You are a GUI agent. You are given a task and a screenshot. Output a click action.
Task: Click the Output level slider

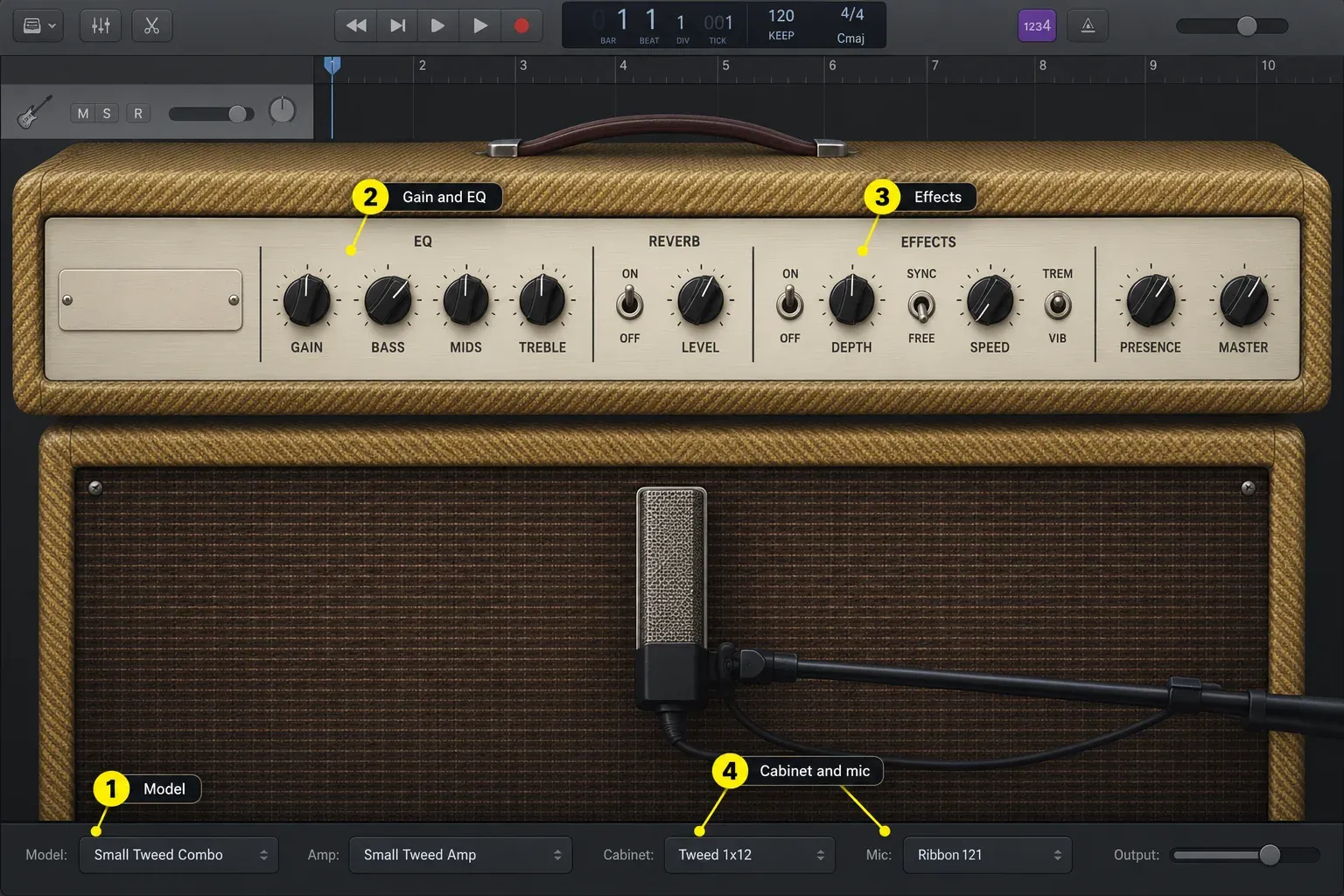click(x=1244, y=855)
